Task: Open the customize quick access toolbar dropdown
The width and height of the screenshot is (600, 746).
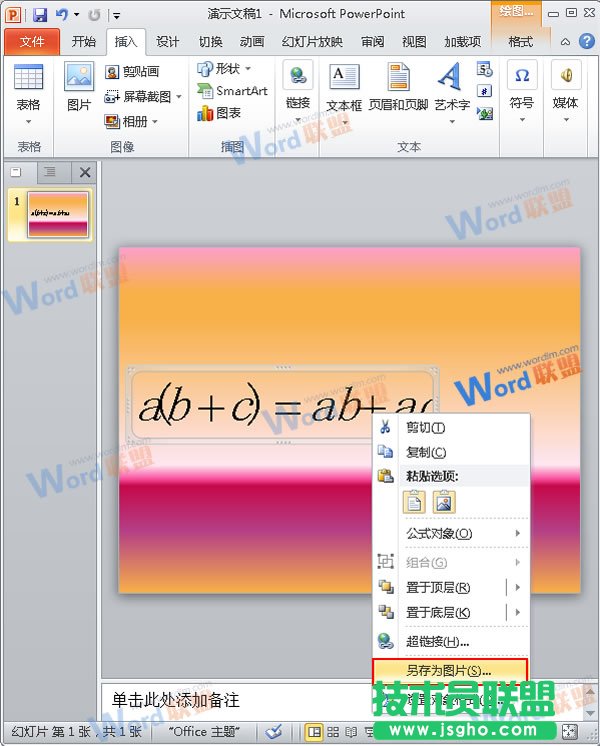Action: [116, 16]
